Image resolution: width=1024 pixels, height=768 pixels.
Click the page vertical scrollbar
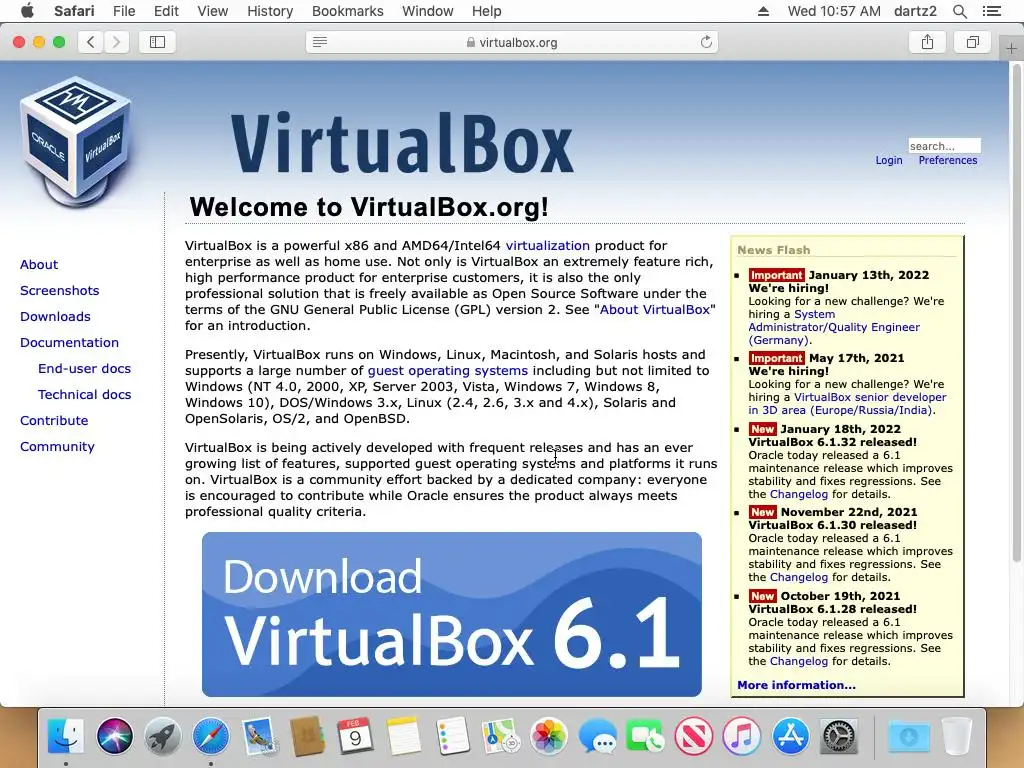click(x=1016, y=315)
